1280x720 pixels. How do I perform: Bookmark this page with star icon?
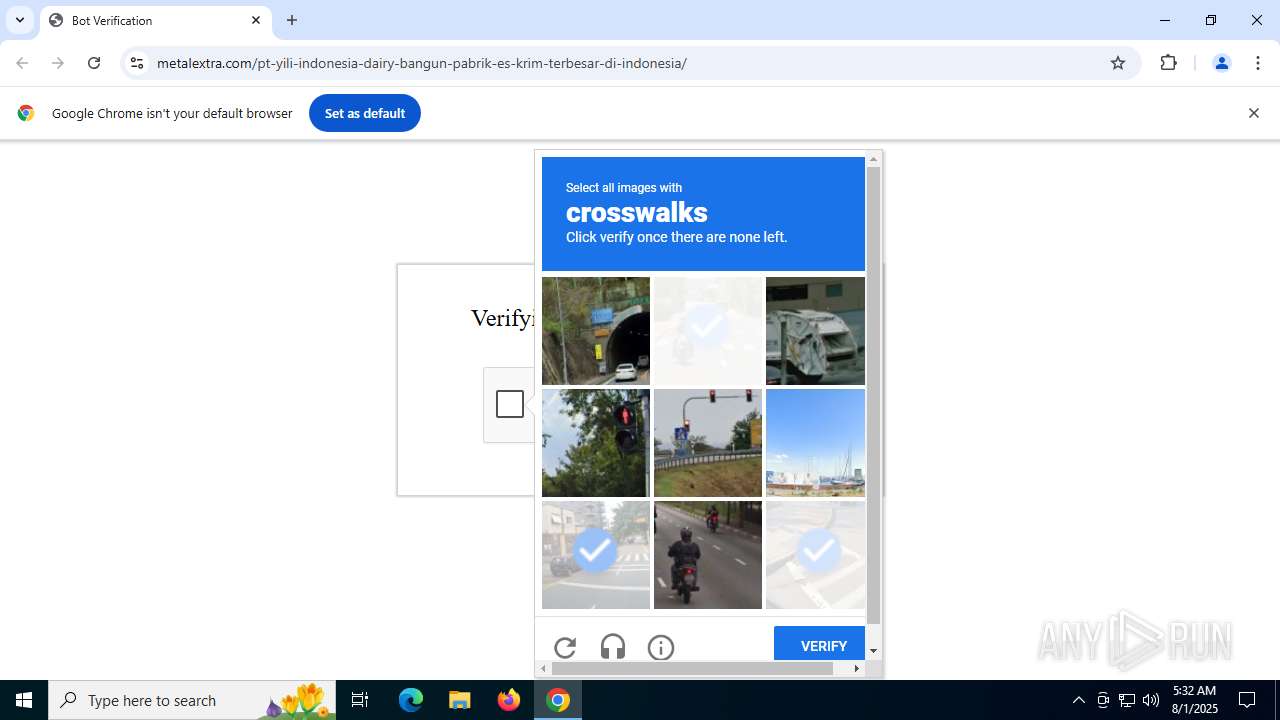click(1118, 63)
